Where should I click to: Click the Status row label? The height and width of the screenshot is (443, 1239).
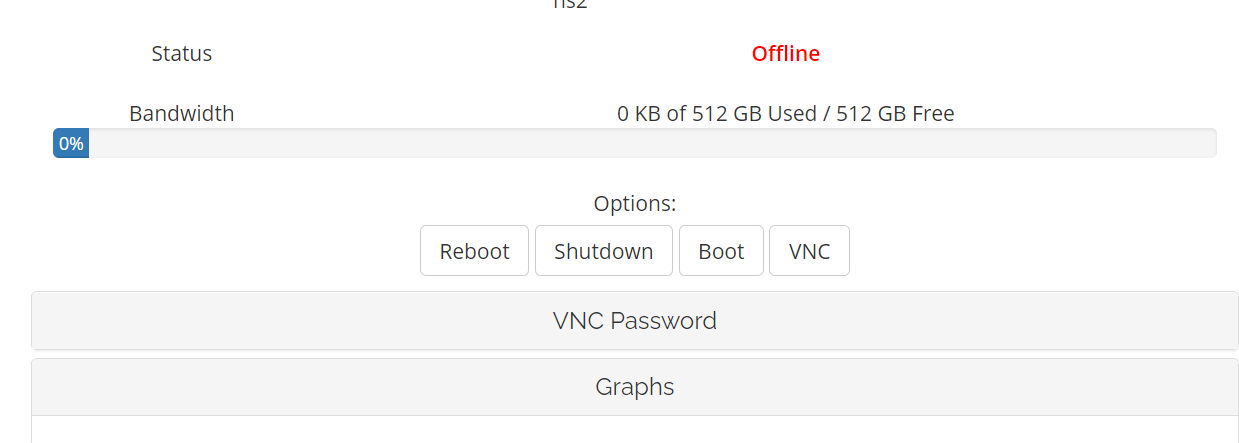(x=181, y=54)
